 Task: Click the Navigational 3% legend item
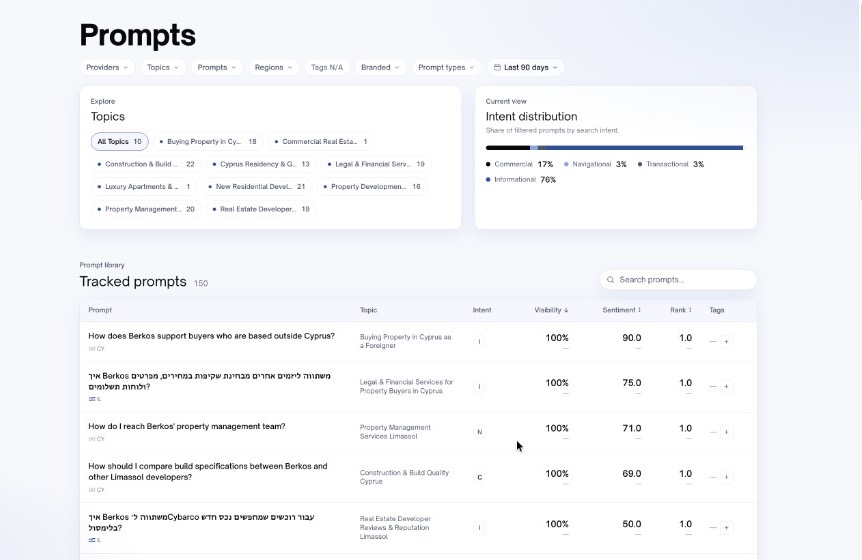(x=595, y=164)
